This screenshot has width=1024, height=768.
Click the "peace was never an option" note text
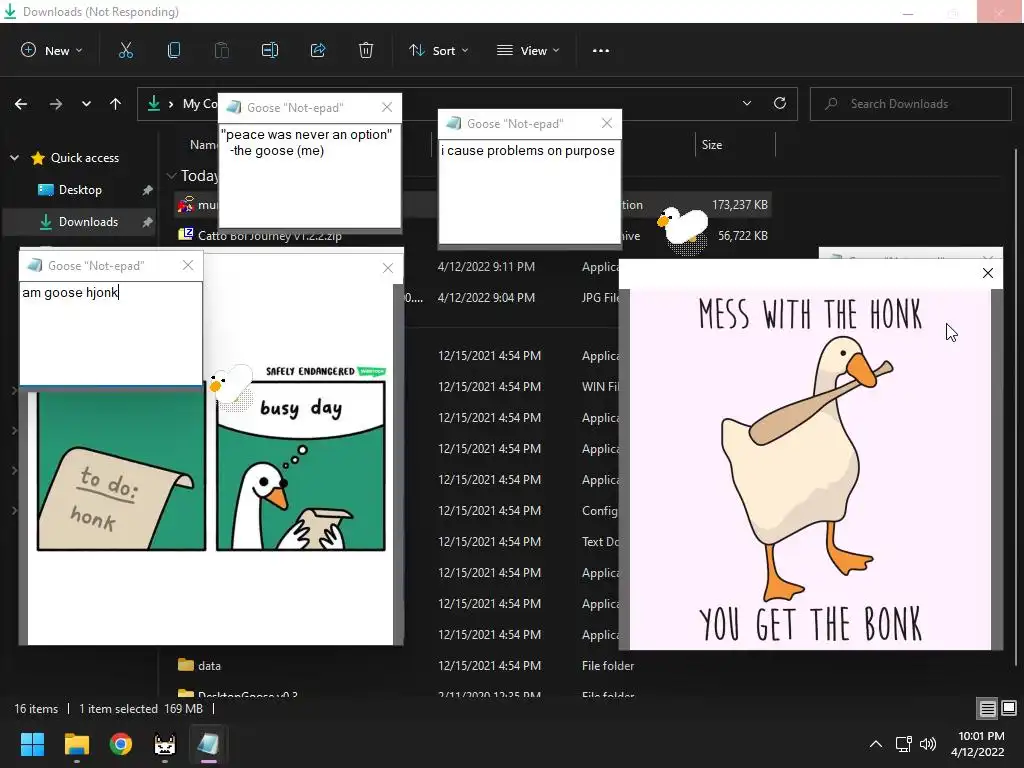(x=306, y=142)
